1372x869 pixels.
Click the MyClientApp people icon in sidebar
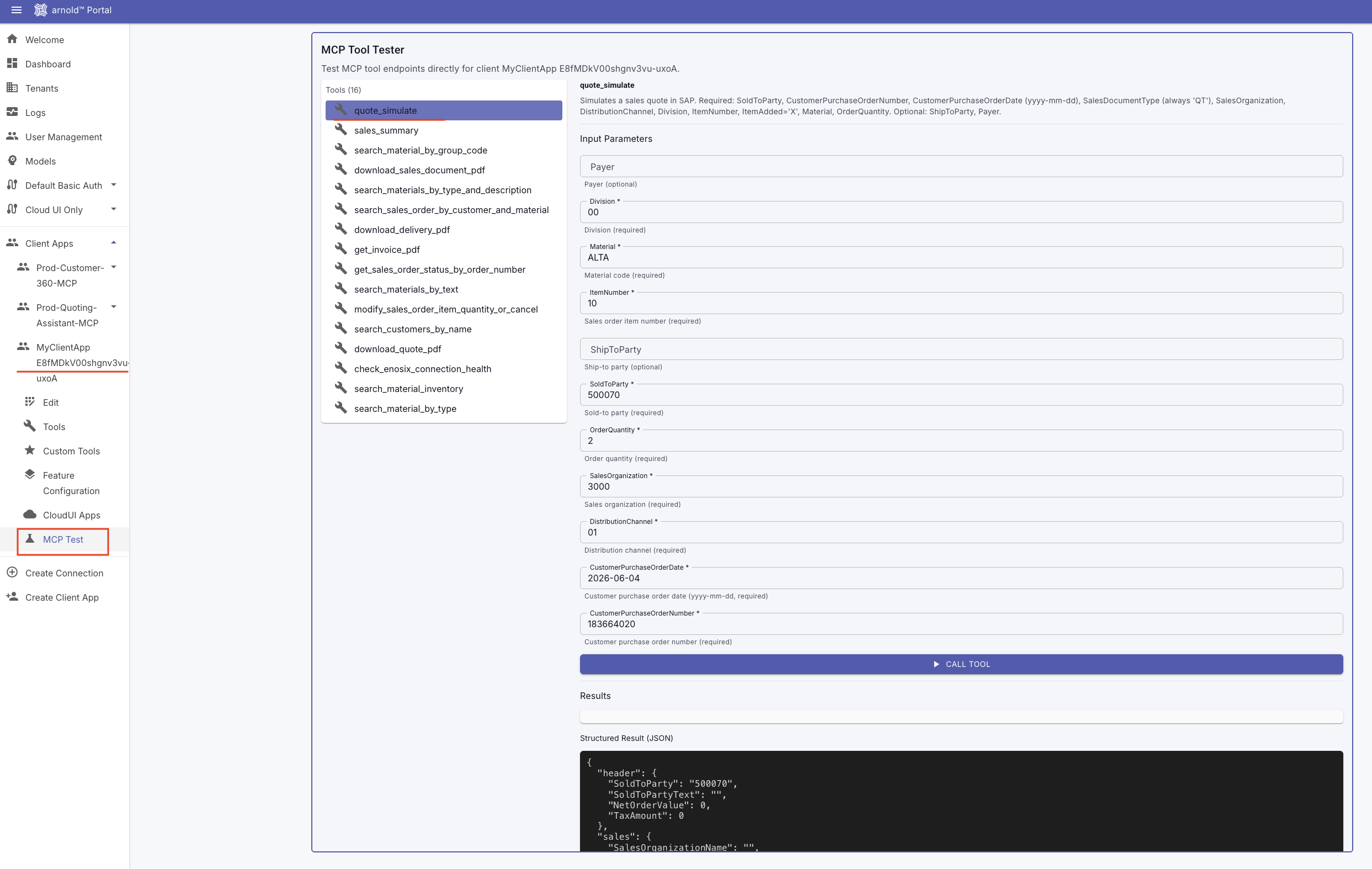(x=23, y=347)
